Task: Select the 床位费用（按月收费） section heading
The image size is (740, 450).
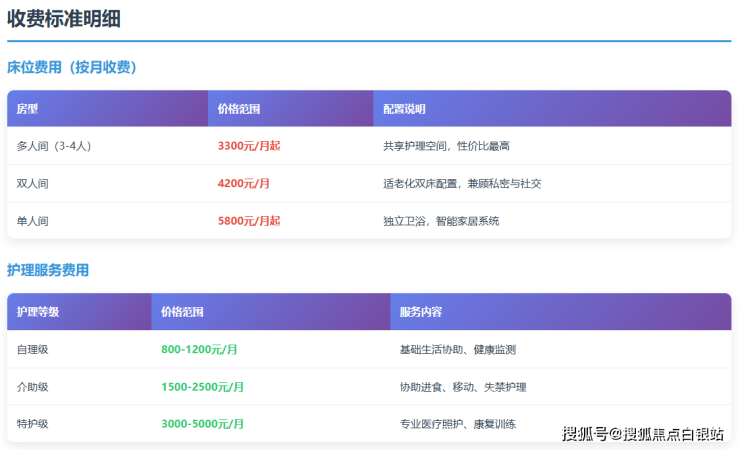Action: (x=72, y=67)
